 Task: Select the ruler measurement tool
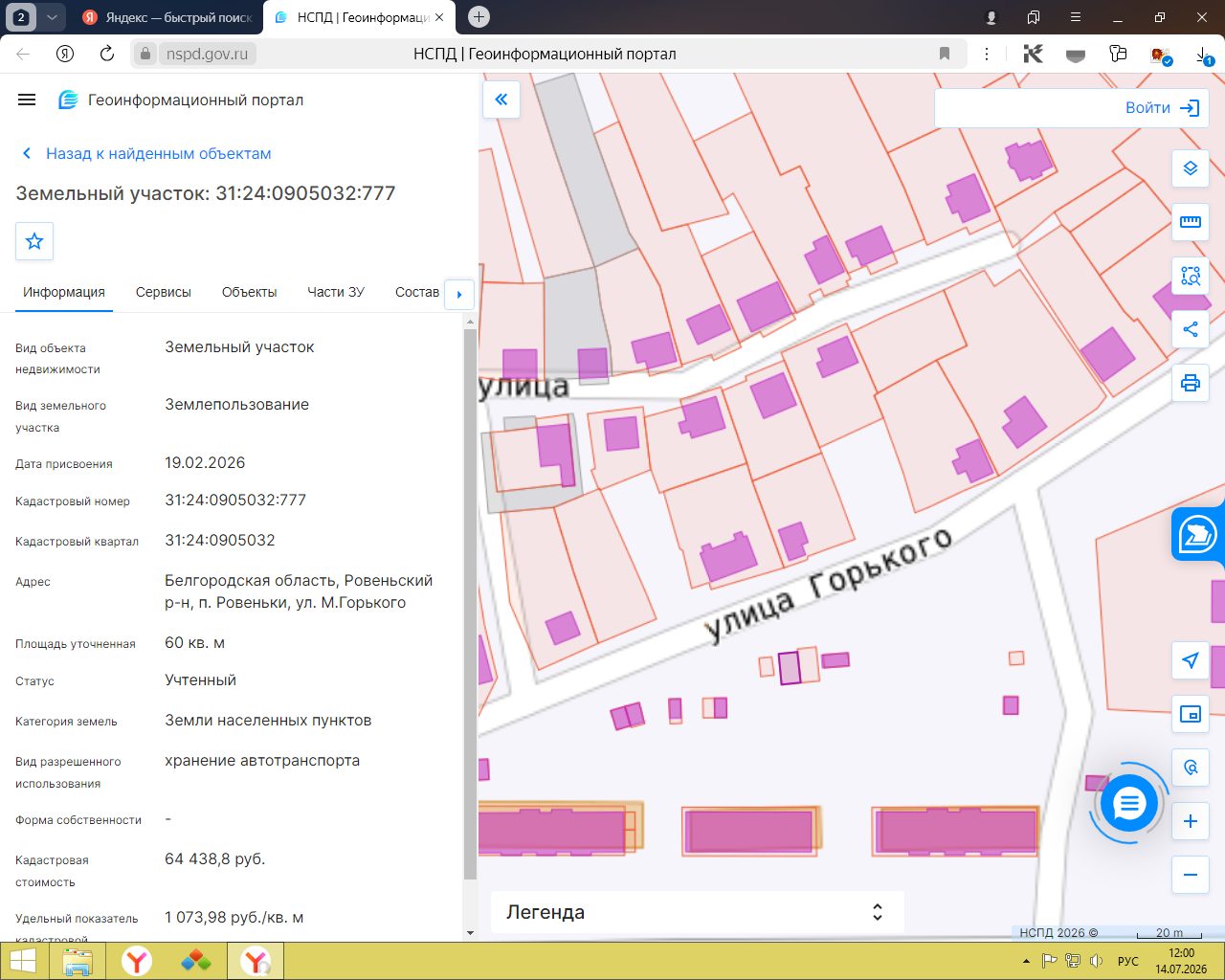click(x=1191, y=222)
